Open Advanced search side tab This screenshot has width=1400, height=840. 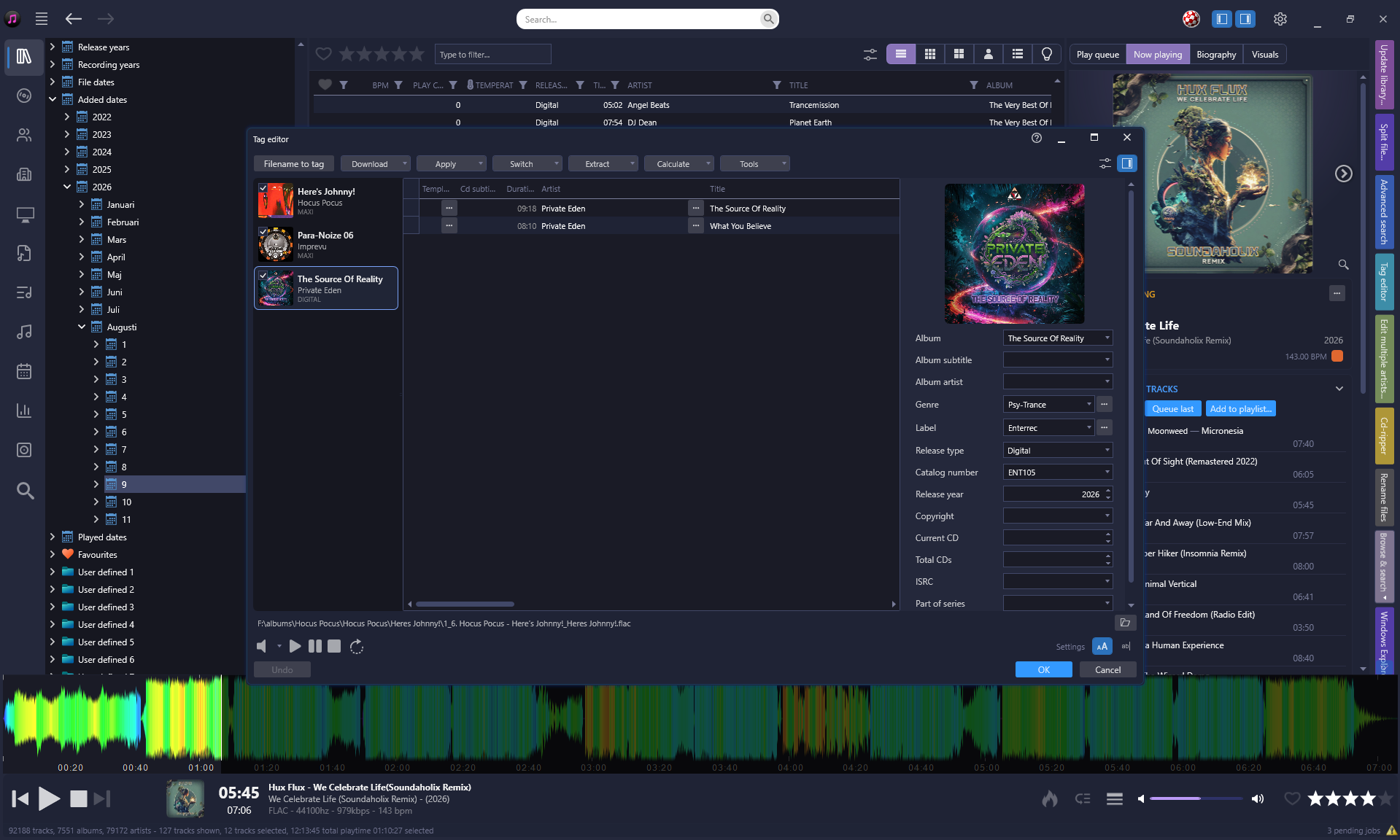coord(1384,211)
